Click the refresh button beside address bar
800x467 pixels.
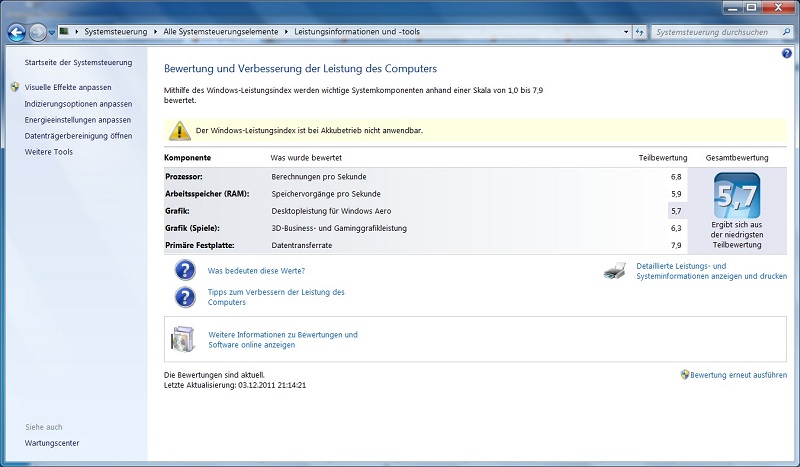640,32
